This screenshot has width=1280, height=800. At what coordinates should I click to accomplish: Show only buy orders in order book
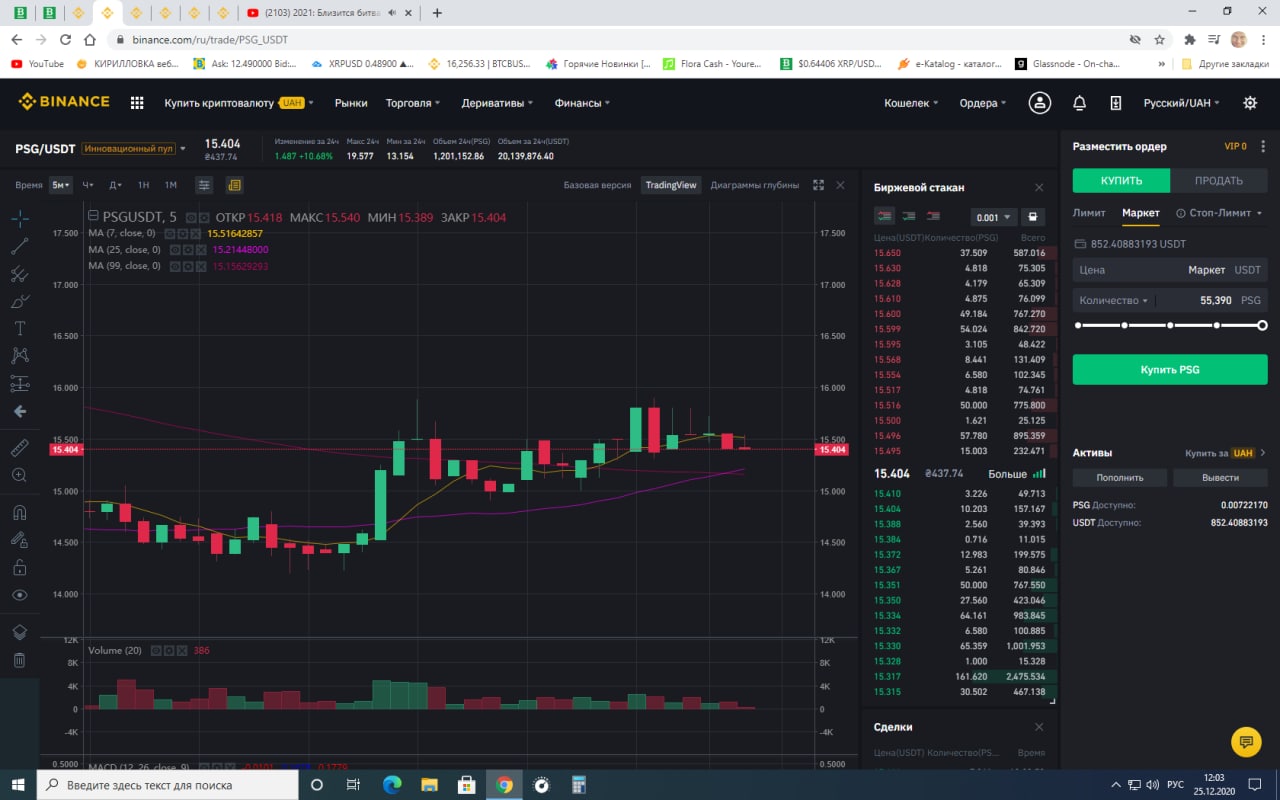909,216
